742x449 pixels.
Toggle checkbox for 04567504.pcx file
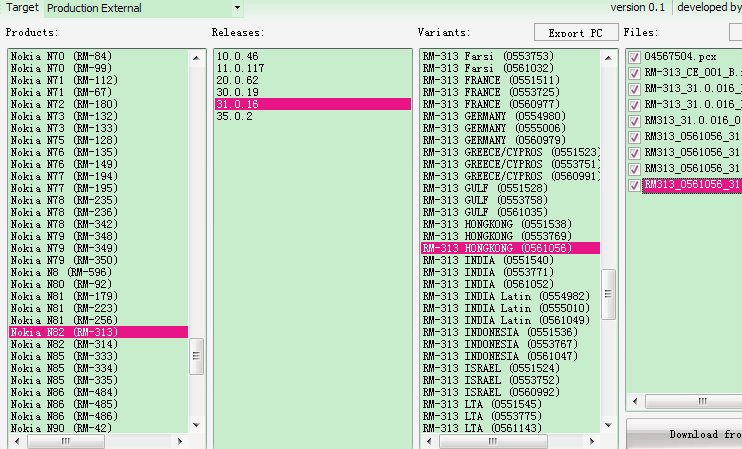point(634,57)
